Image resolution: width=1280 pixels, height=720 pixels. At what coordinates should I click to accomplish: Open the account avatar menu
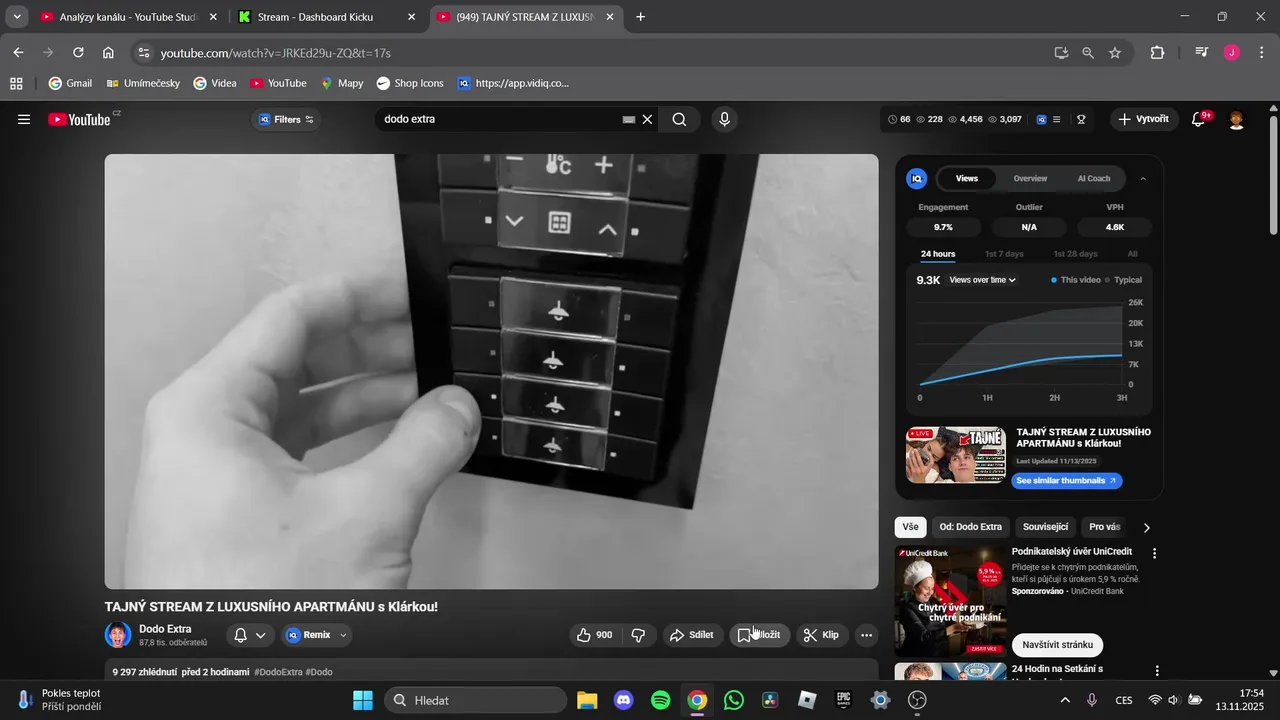pos(1237,119)
